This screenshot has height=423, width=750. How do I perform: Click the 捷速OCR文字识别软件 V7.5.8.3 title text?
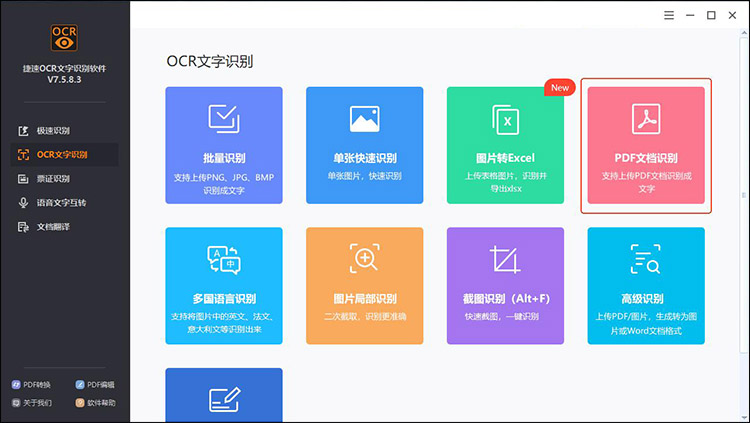[x=64, y=74]
